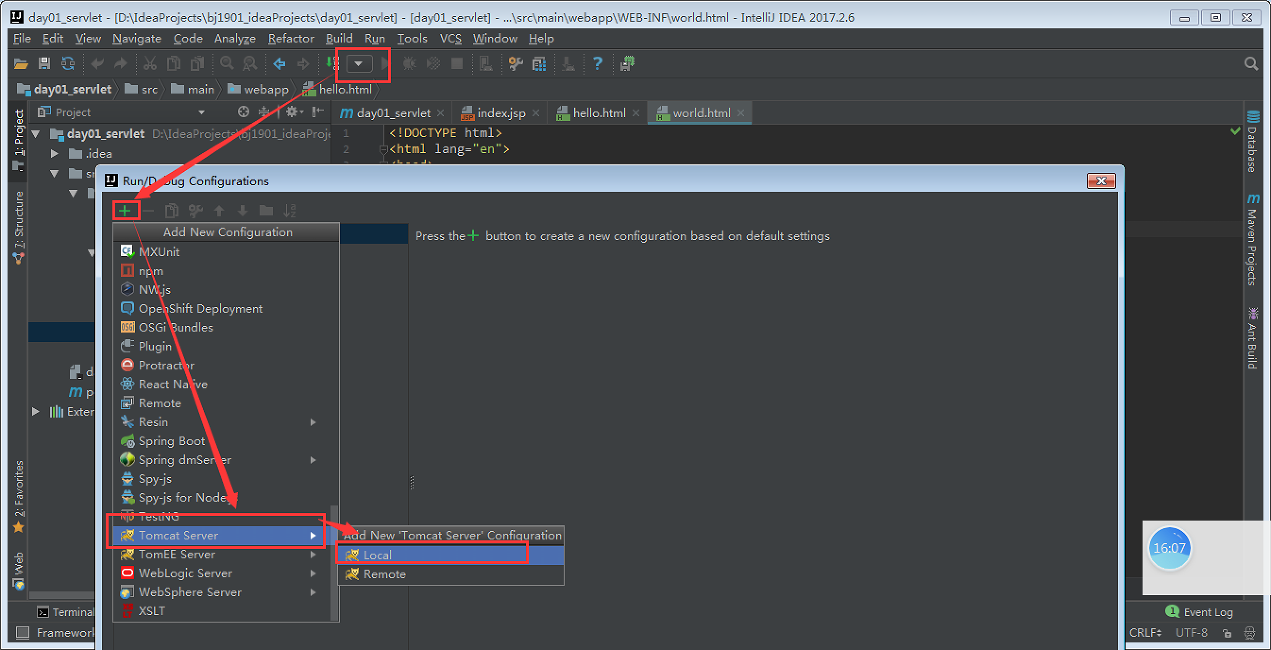
Task: Select MXUnit configuration type
Action: click(x=226, y=252)
